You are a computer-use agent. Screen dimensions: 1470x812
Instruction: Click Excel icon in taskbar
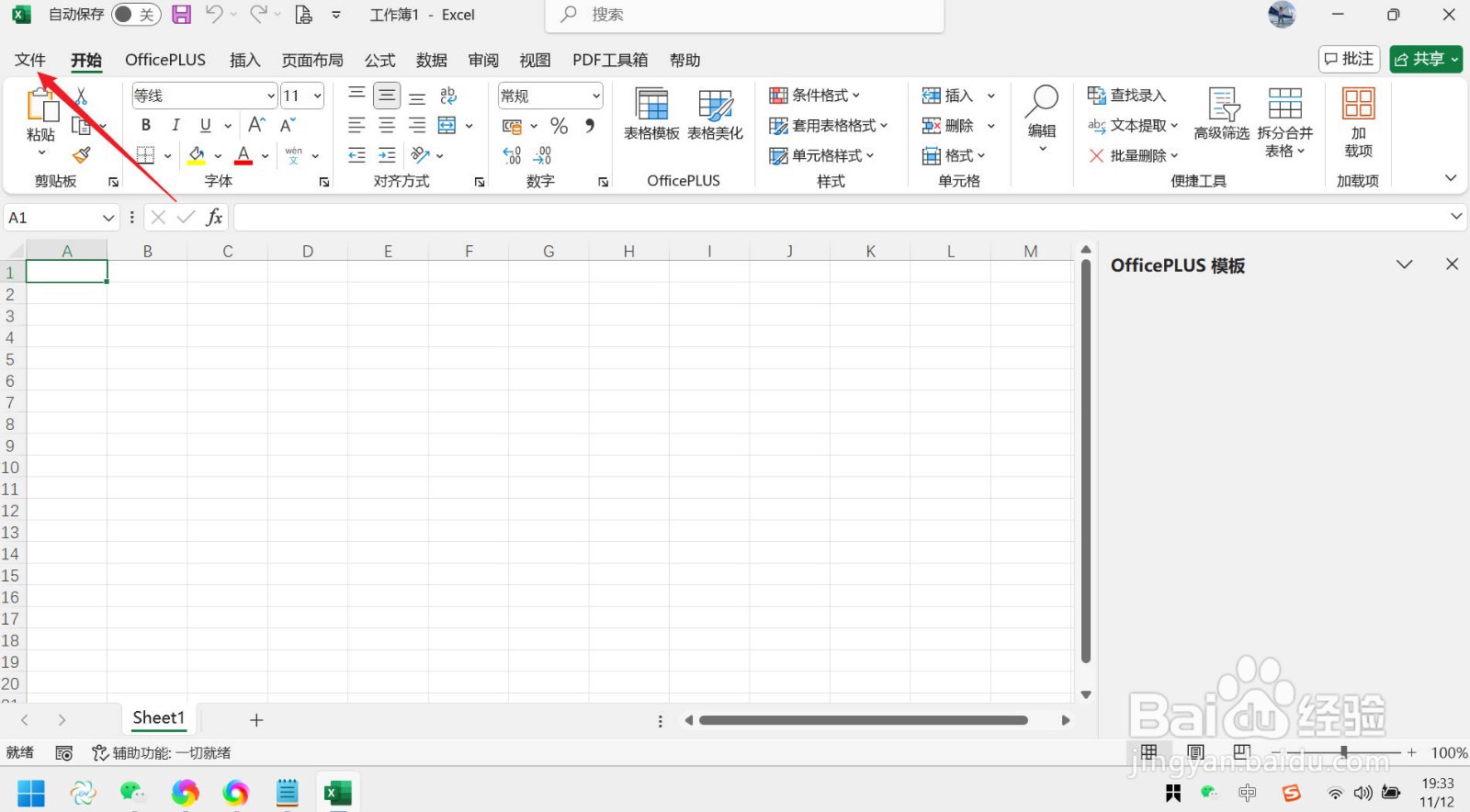point(337,792)
